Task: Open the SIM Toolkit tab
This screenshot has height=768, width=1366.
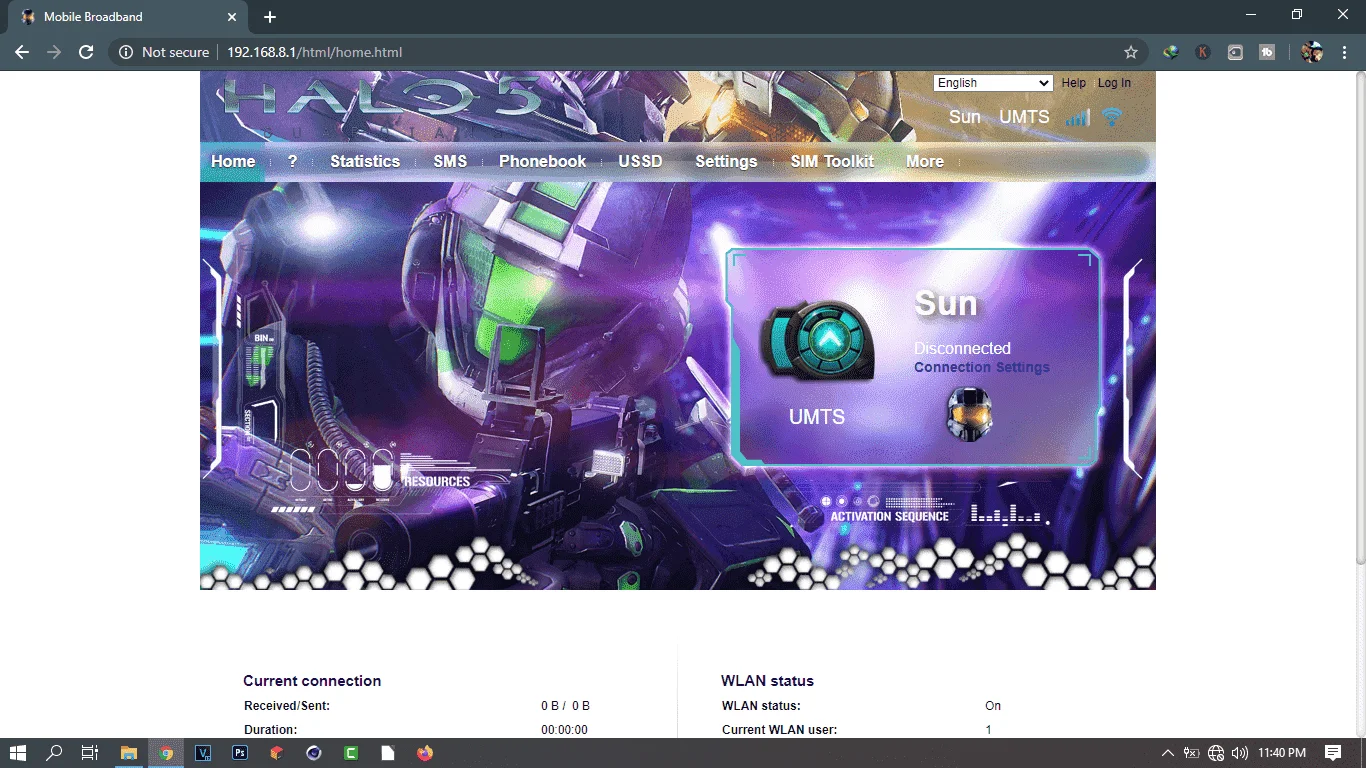Action: point(832,161)
